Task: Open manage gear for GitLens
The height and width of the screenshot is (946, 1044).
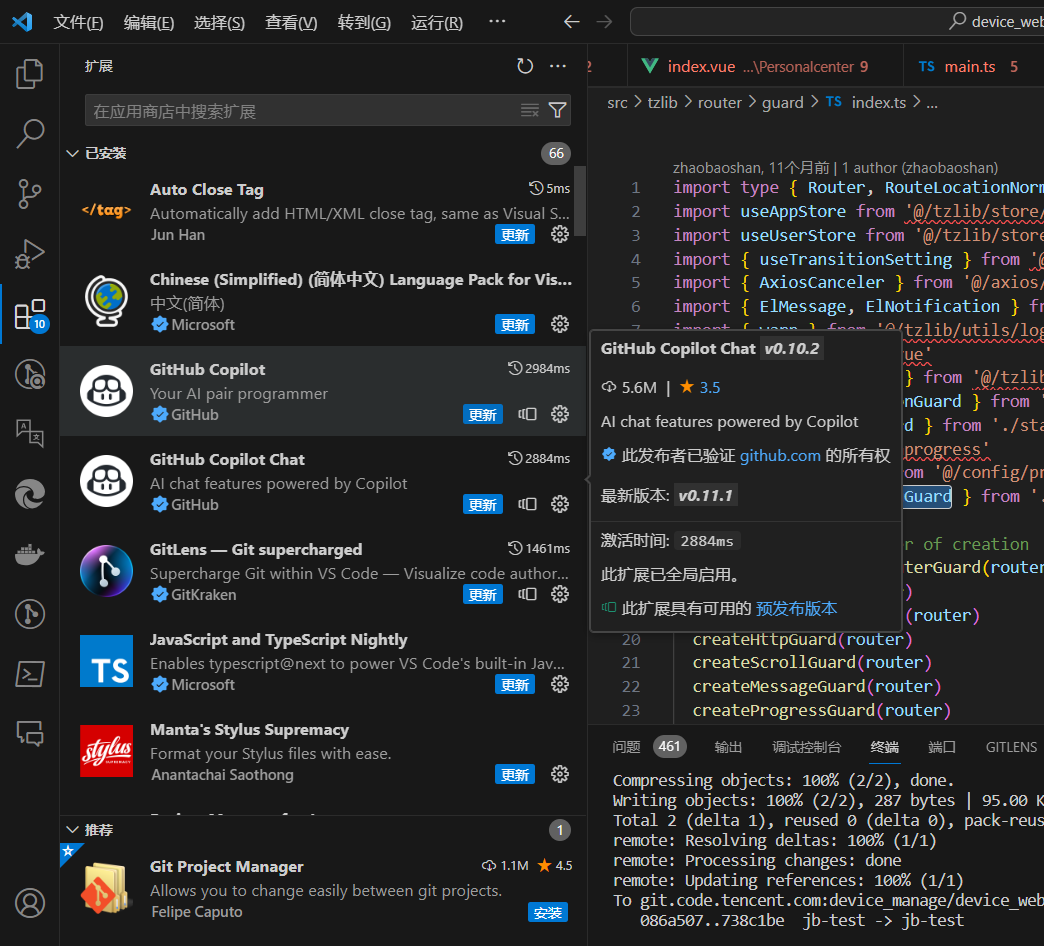Action: (x=560, y=594)
